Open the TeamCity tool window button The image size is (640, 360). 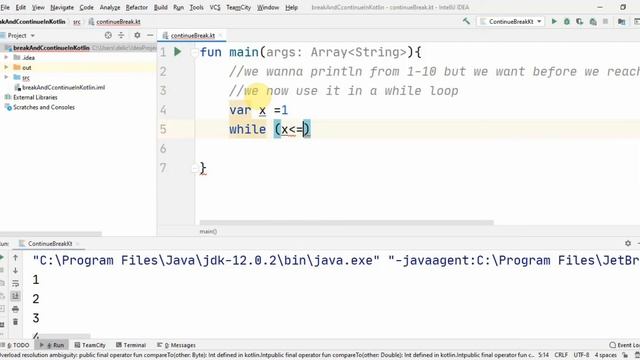[x=90, y=345]
